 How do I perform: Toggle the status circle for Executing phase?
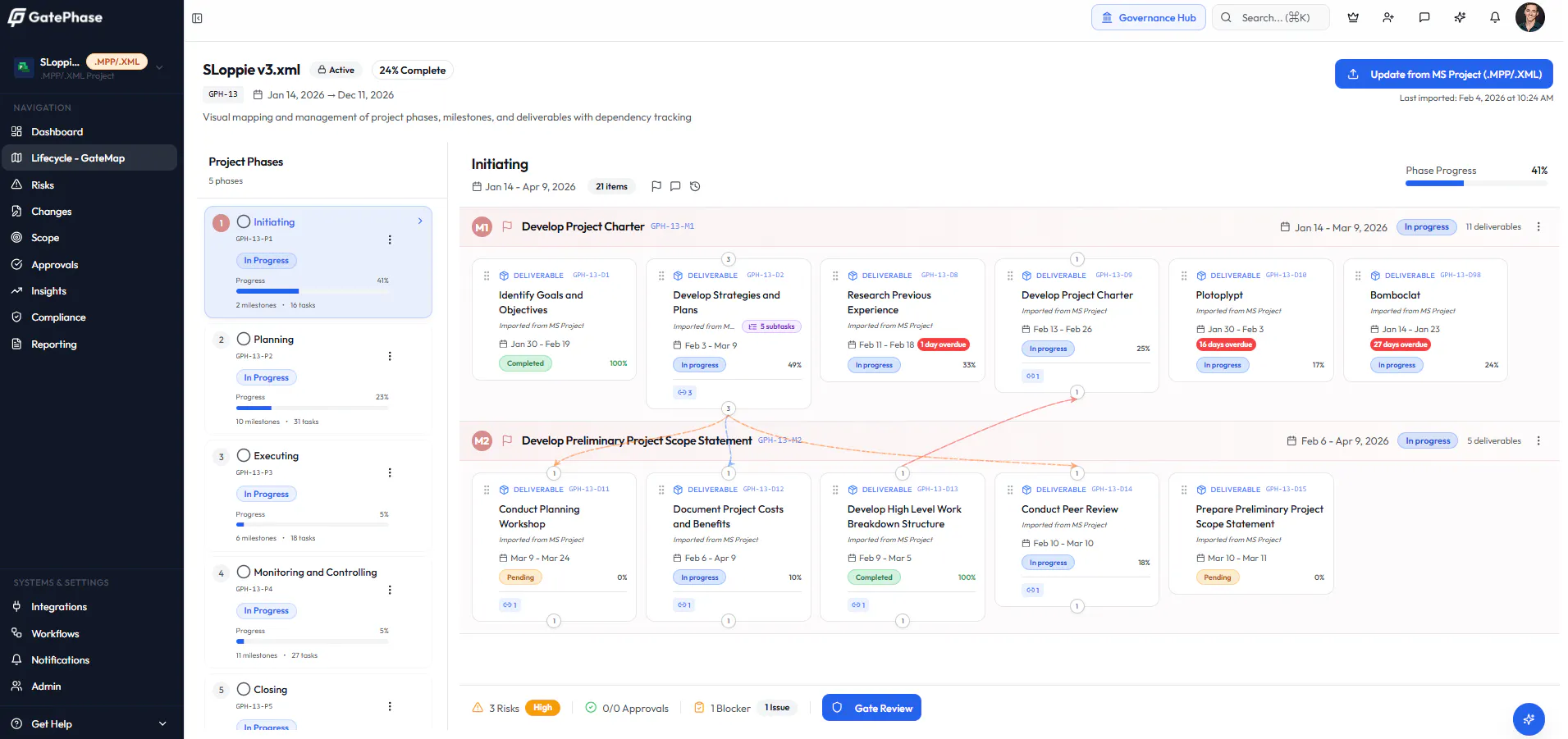point(244,455)
